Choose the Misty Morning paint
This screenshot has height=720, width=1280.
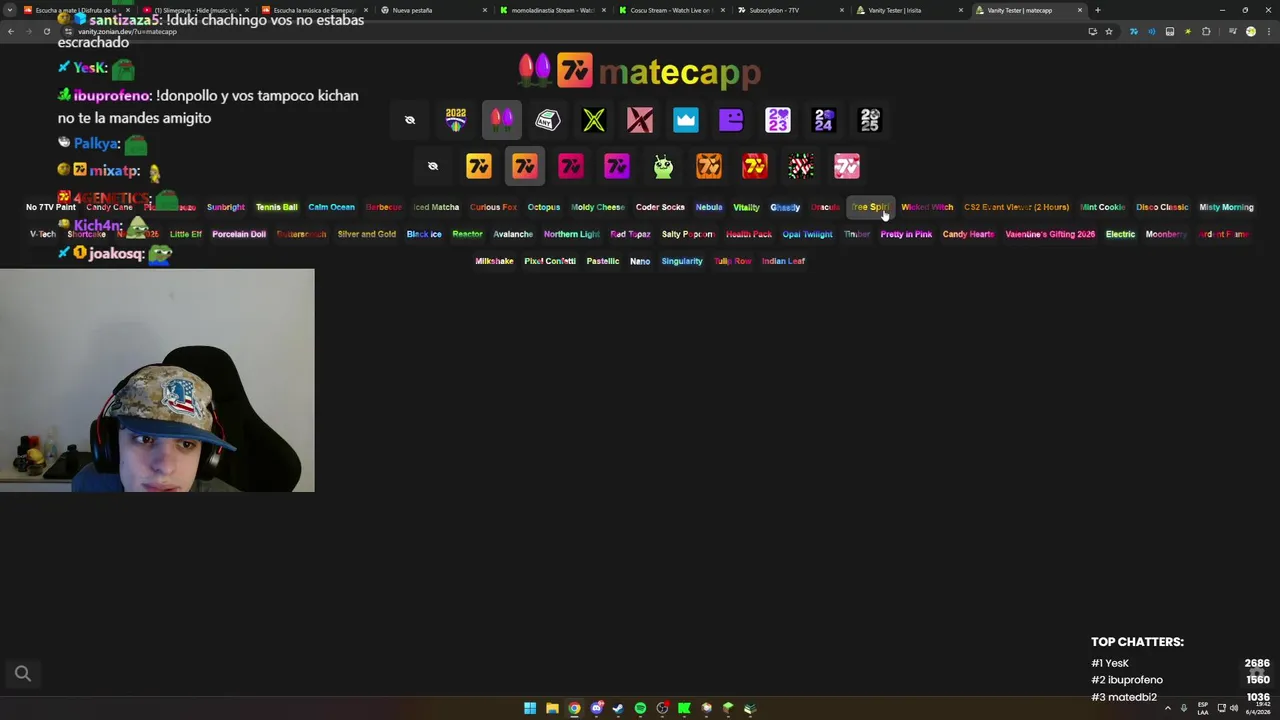tap(1226, 207)
